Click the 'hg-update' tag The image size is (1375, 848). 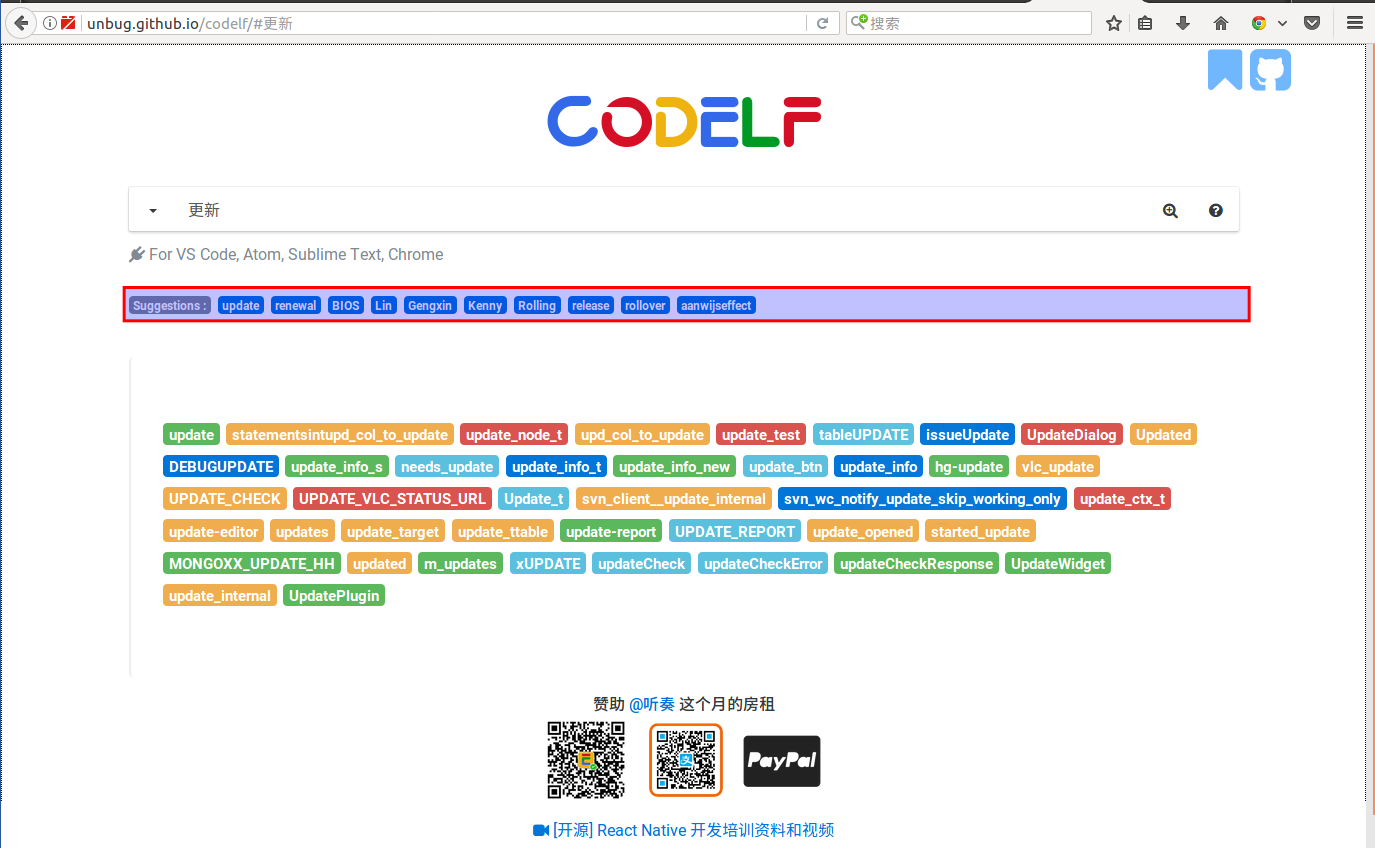point(969,466)
